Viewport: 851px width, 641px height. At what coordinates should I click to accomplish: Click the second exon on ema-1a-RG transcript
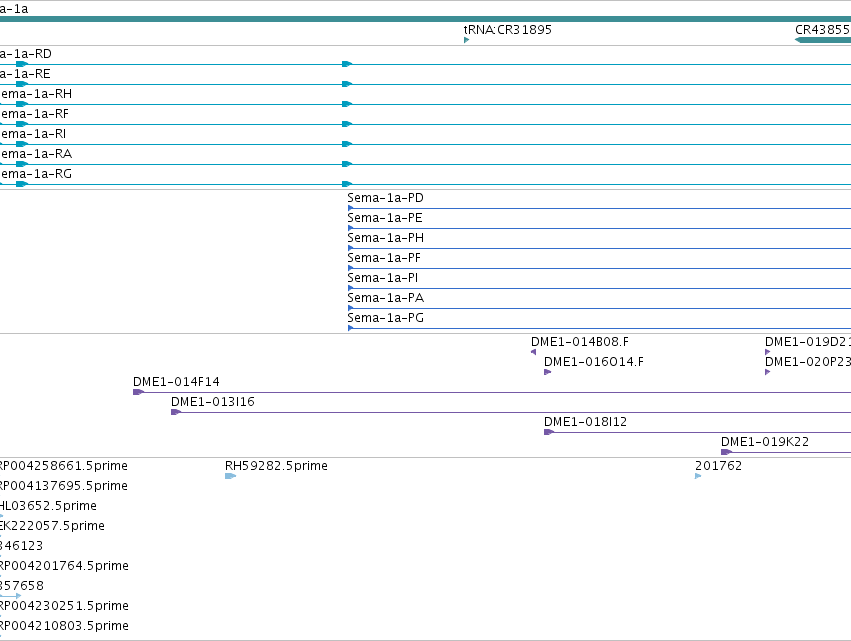(347, 184)
